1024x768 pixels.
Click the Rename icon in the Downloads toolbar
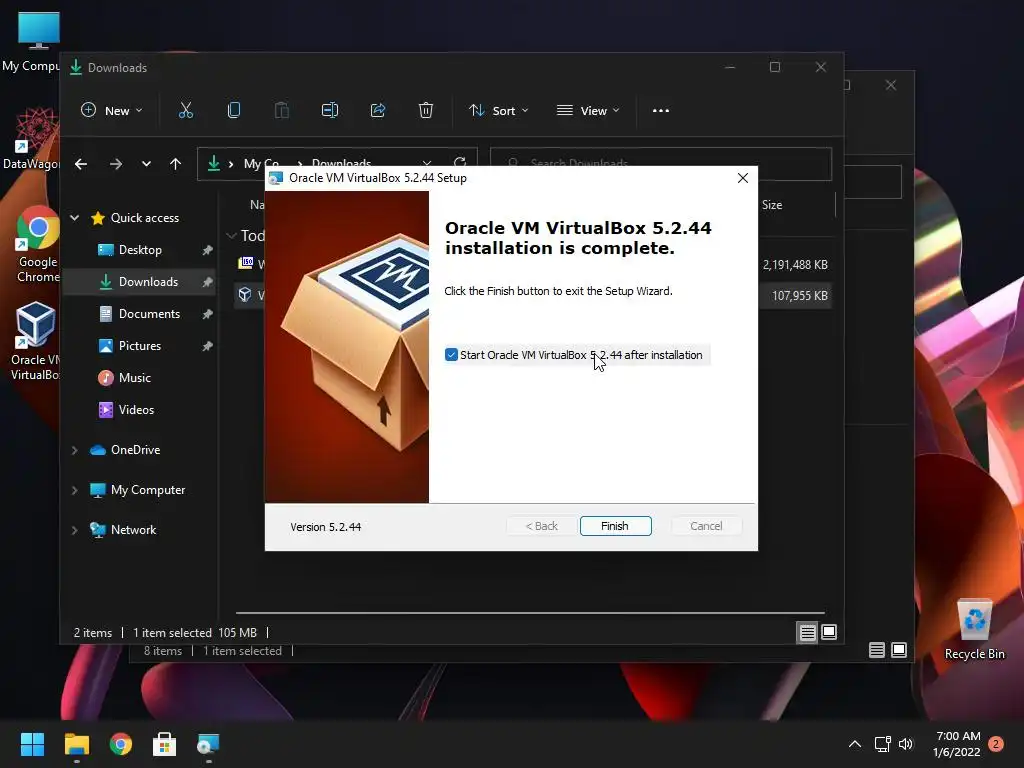(330, 110)
